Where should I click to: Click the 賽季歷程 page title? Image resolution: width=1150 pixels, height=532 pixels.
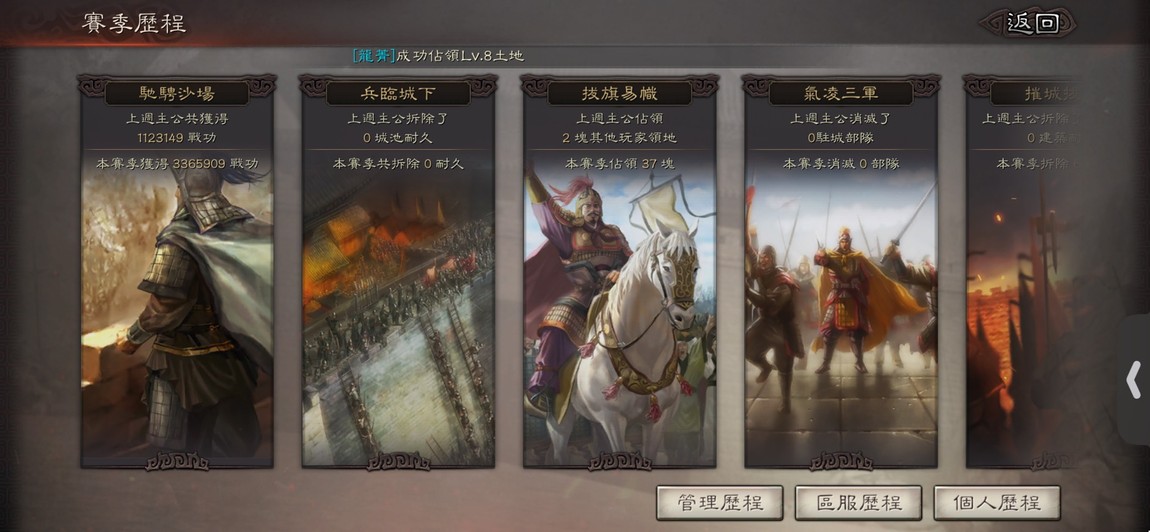pyautogui.click(x=134, y=23)
